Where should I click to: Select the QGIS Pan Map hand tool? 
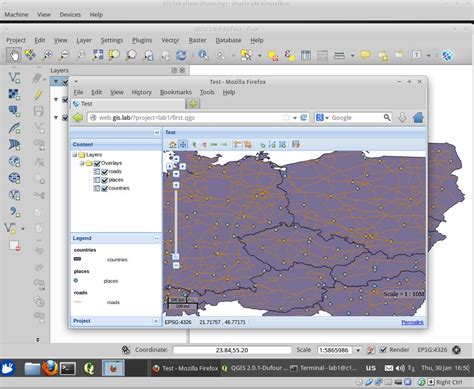pos(14,55)
